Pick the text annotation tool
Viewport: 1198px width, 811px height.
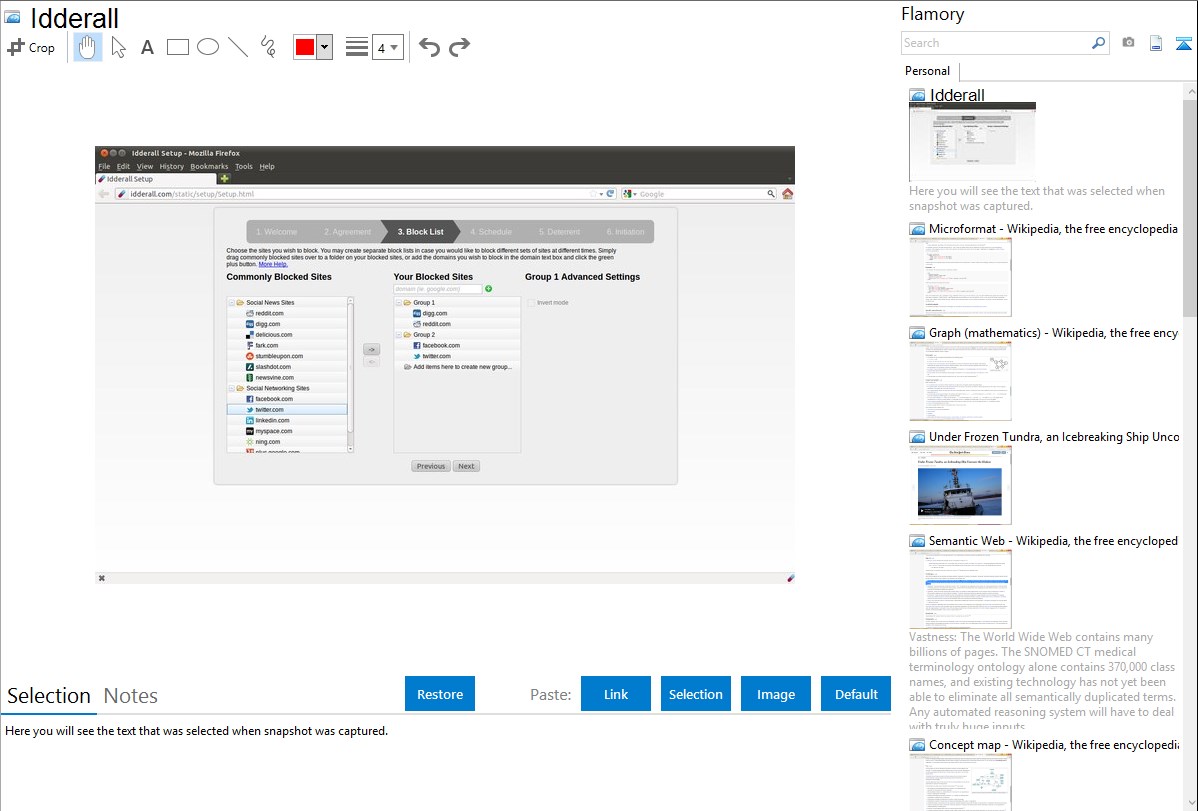point(147,47)
